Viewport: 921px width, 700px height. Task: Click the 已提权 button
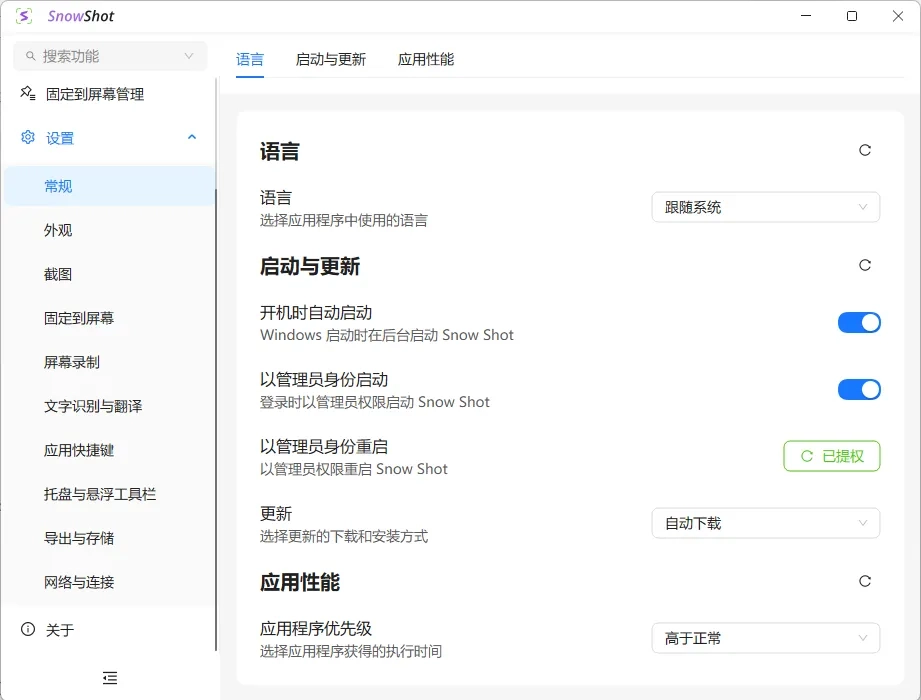(x=832, y=456)
